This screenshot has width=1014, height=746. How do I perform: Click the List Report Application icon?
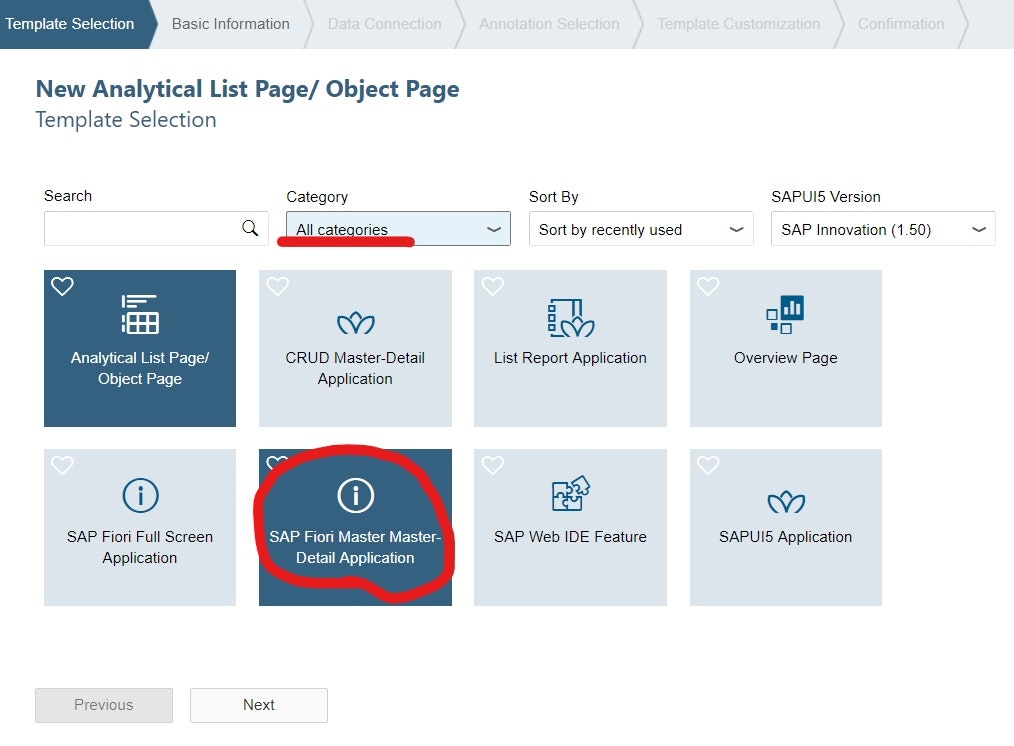tap(570, 317)
